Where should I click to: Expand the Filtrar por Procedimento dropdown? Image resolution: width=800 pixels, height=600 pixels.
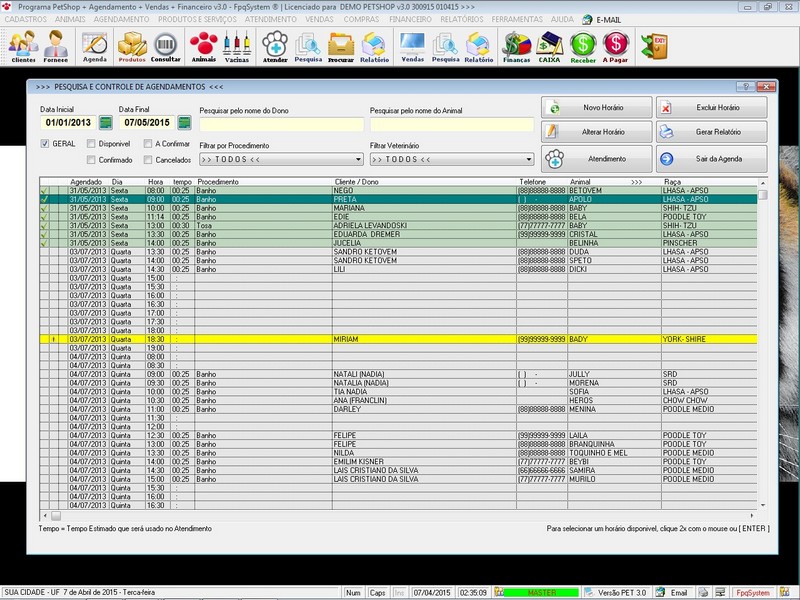tap(358, 159)
